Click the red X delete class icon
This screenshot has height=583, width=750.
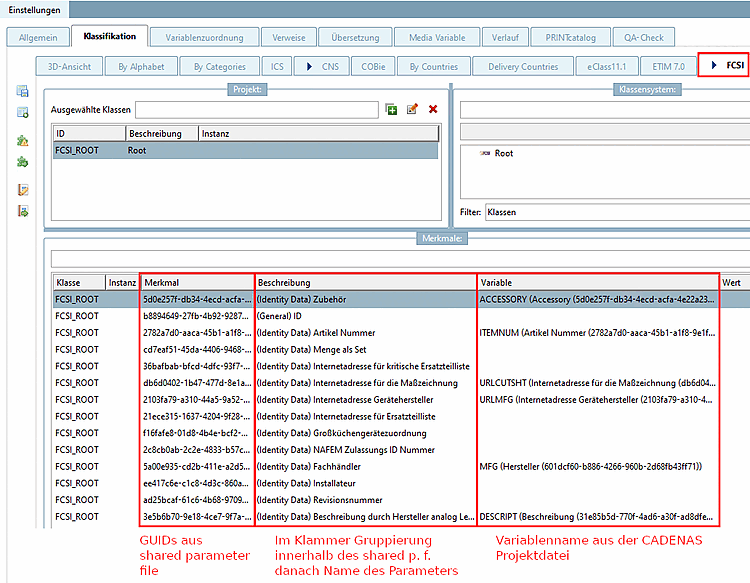click(x=433, y=109)
